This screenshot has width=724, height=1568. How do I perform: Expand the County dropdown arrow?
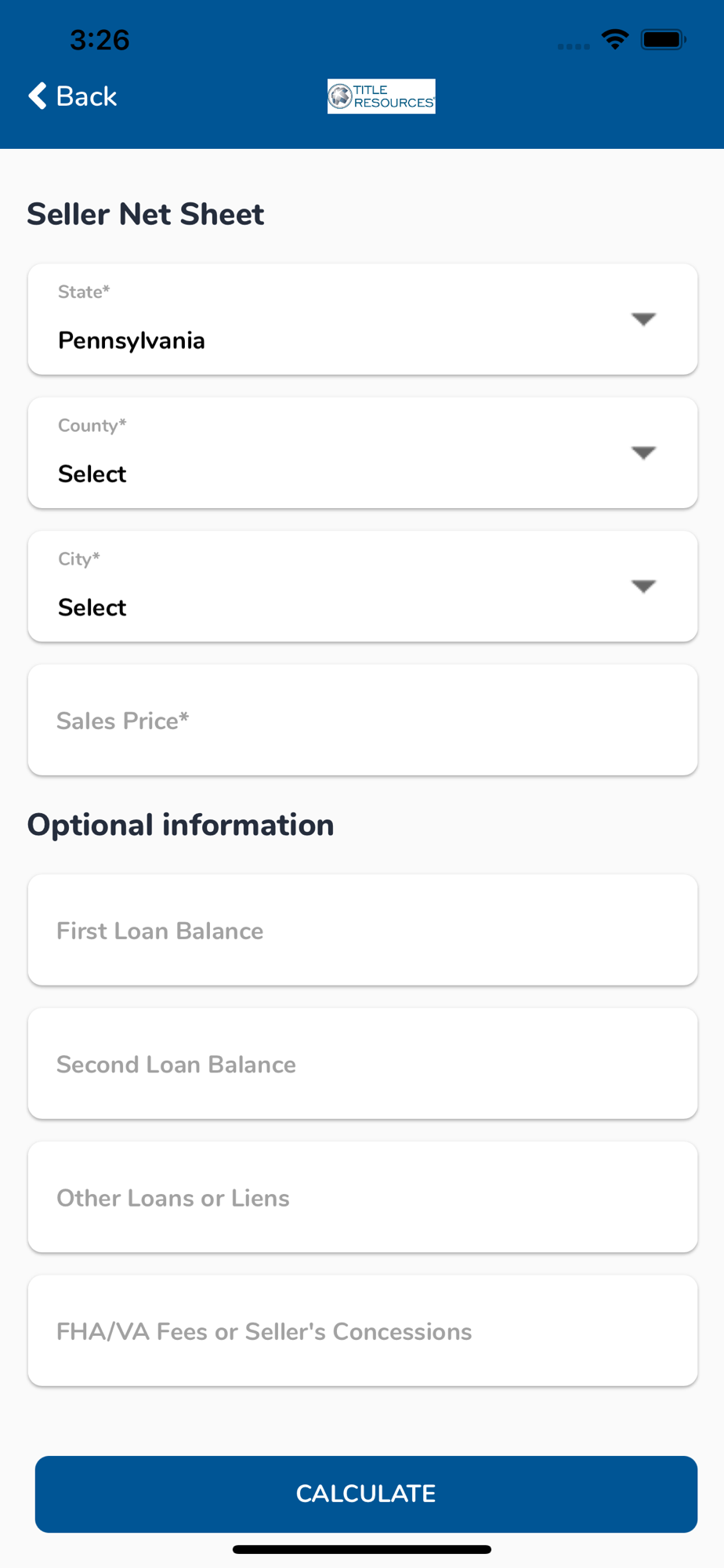[643, 453]
